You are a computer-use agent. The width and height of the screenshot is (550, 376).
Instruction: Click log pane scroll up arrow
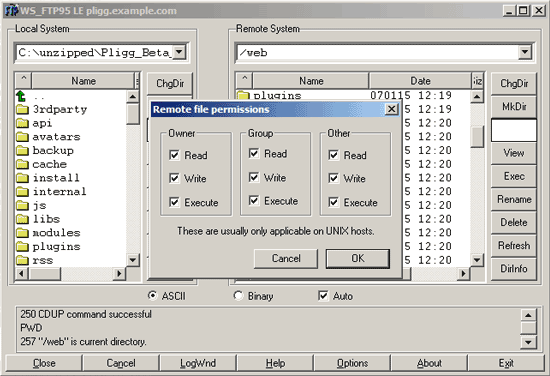(528, 315)
